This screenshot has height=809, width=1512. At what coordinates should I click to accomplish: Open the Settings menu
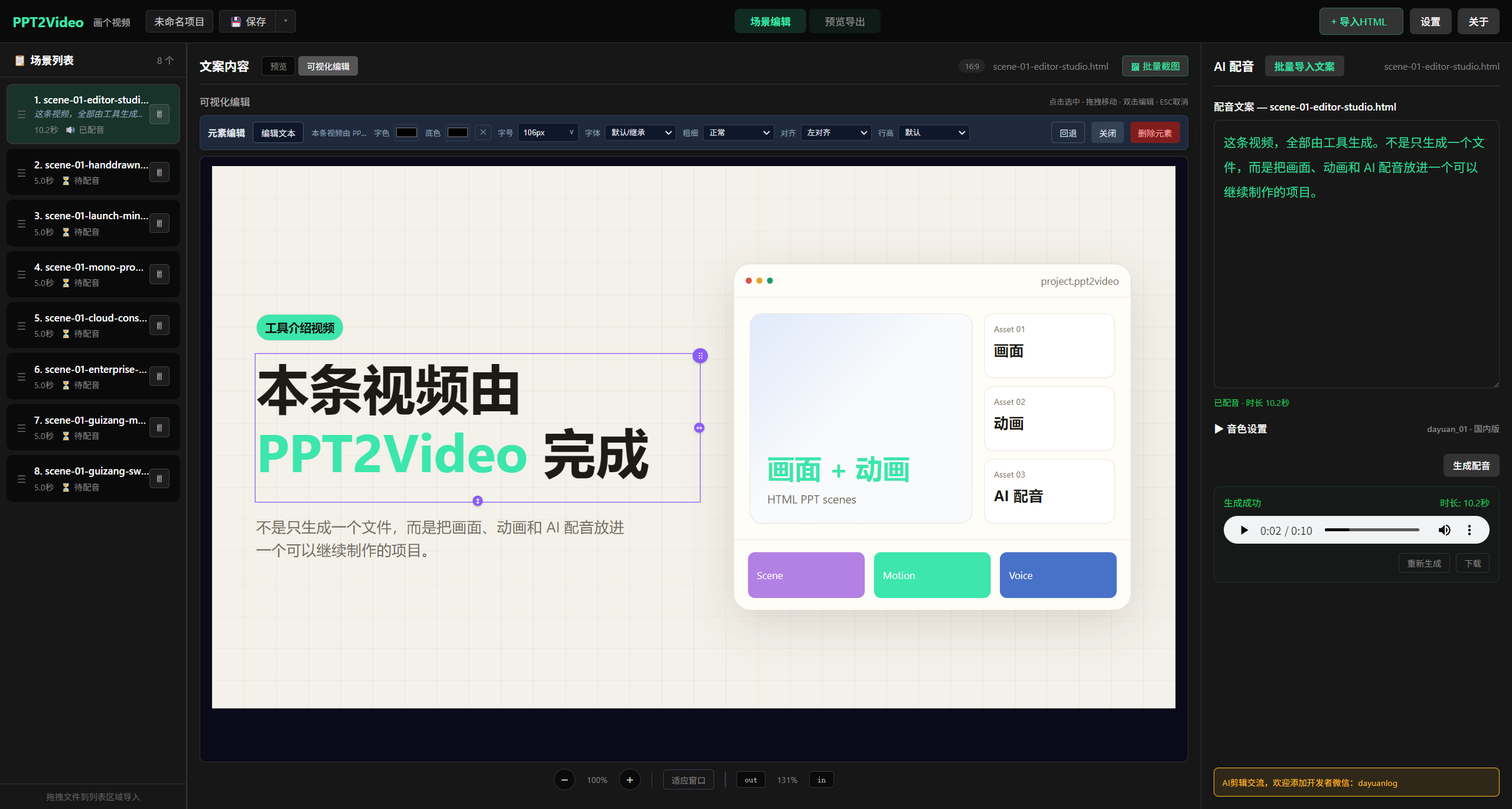point(1430,21)
